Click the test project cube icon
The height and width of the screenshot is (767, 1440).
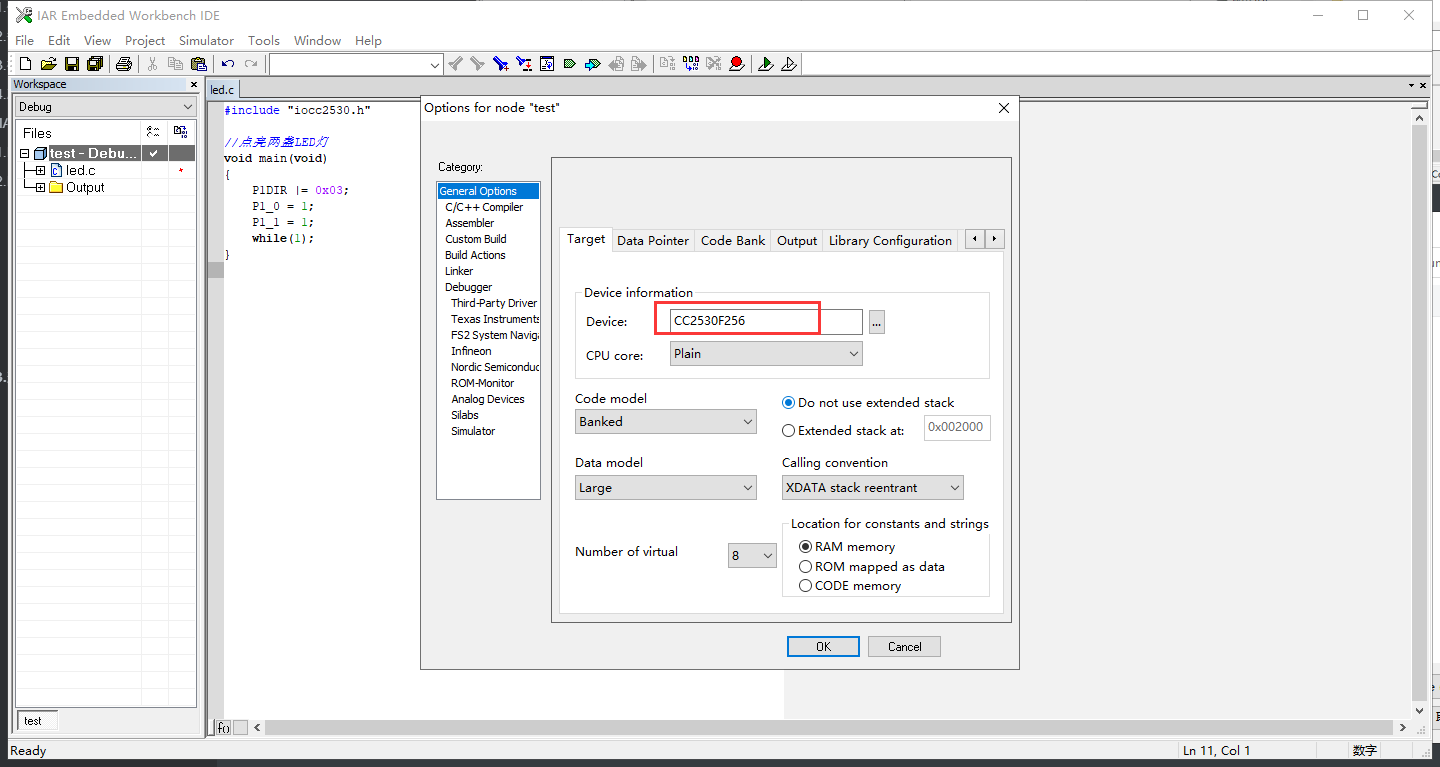41,153
